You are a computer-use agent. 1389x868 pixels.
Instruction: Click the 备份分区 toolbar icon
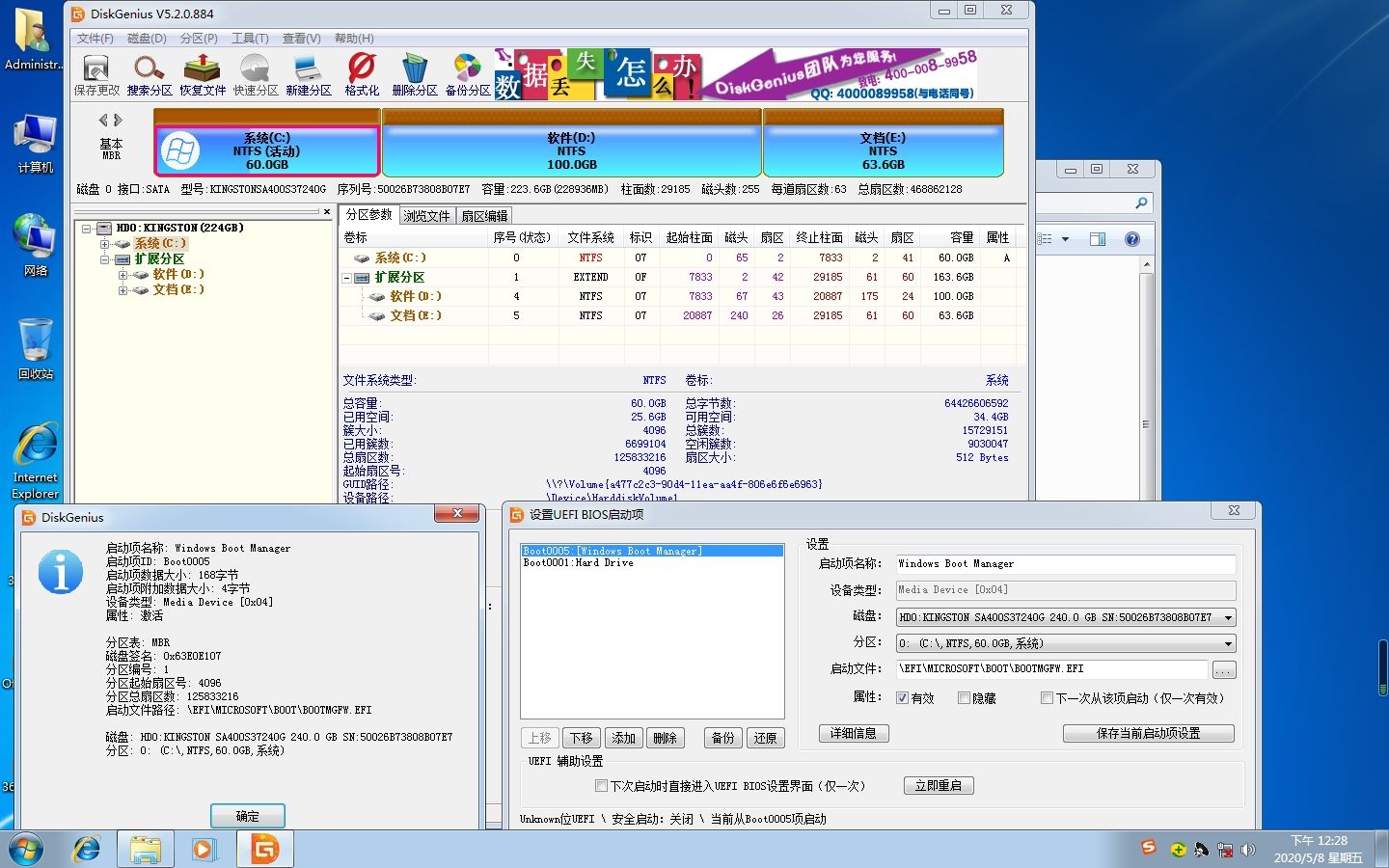point(468,75)
